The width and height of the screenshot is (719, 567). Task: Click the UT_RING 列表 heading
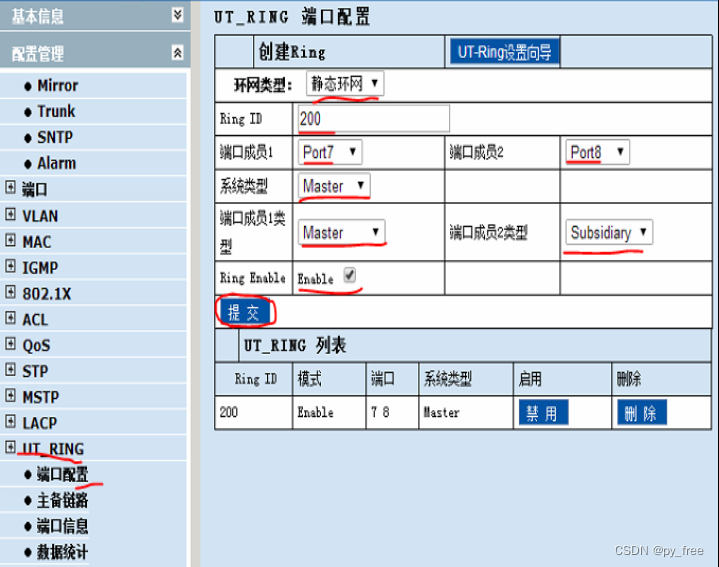tap(295, 345)
